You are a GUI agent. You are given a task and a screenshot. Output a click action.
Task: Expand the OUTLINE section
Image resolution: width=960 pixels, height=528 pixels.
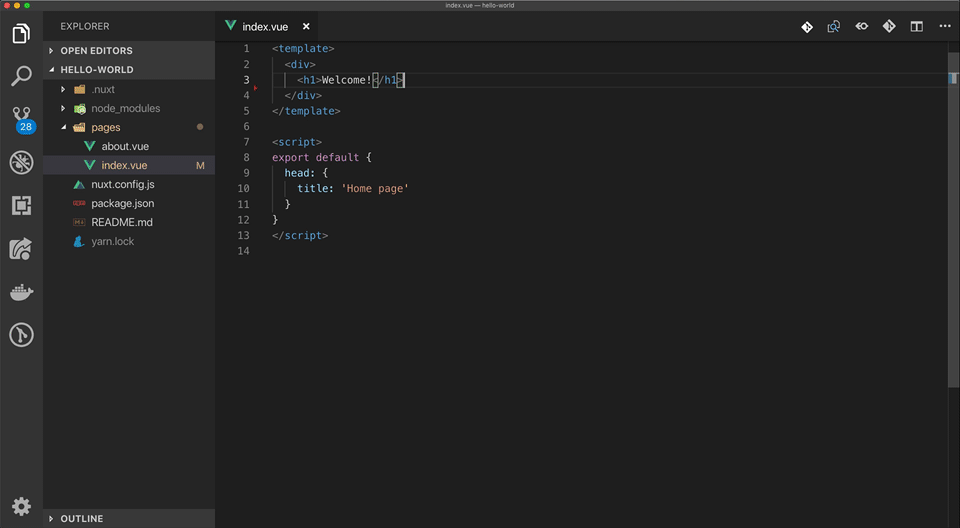point(81,519)
